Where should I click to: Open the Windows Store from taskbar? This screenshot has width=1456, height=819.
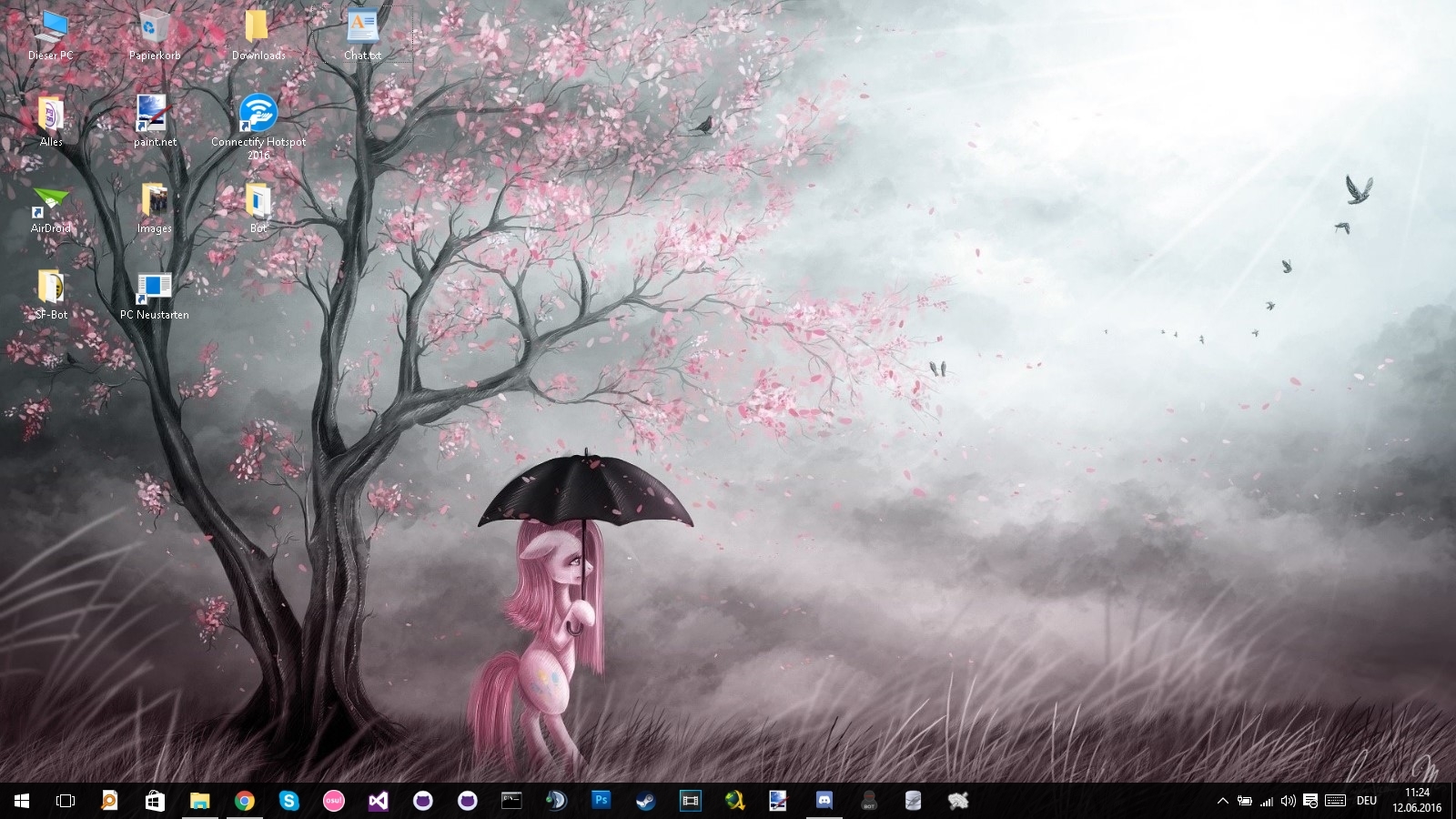coord(155,801)
